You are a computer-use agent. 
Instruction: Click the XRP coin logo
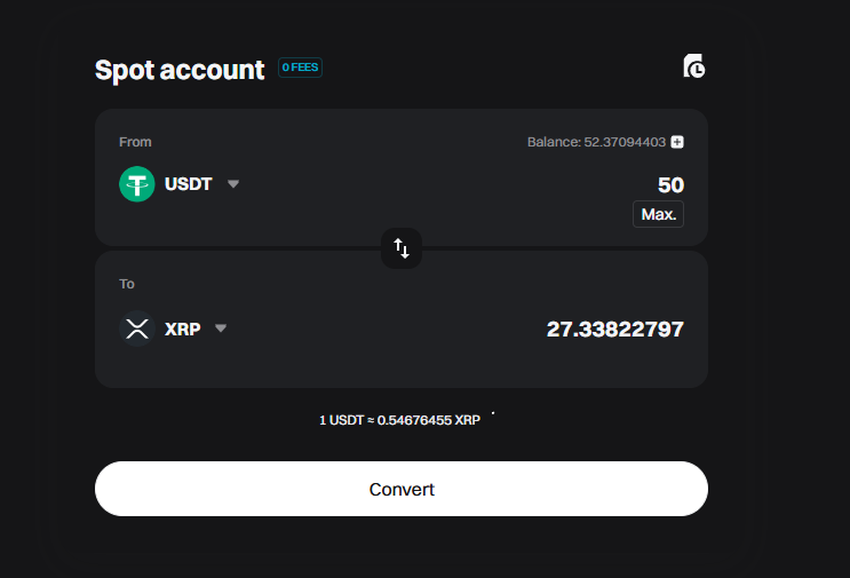click(x=137, y=329)
